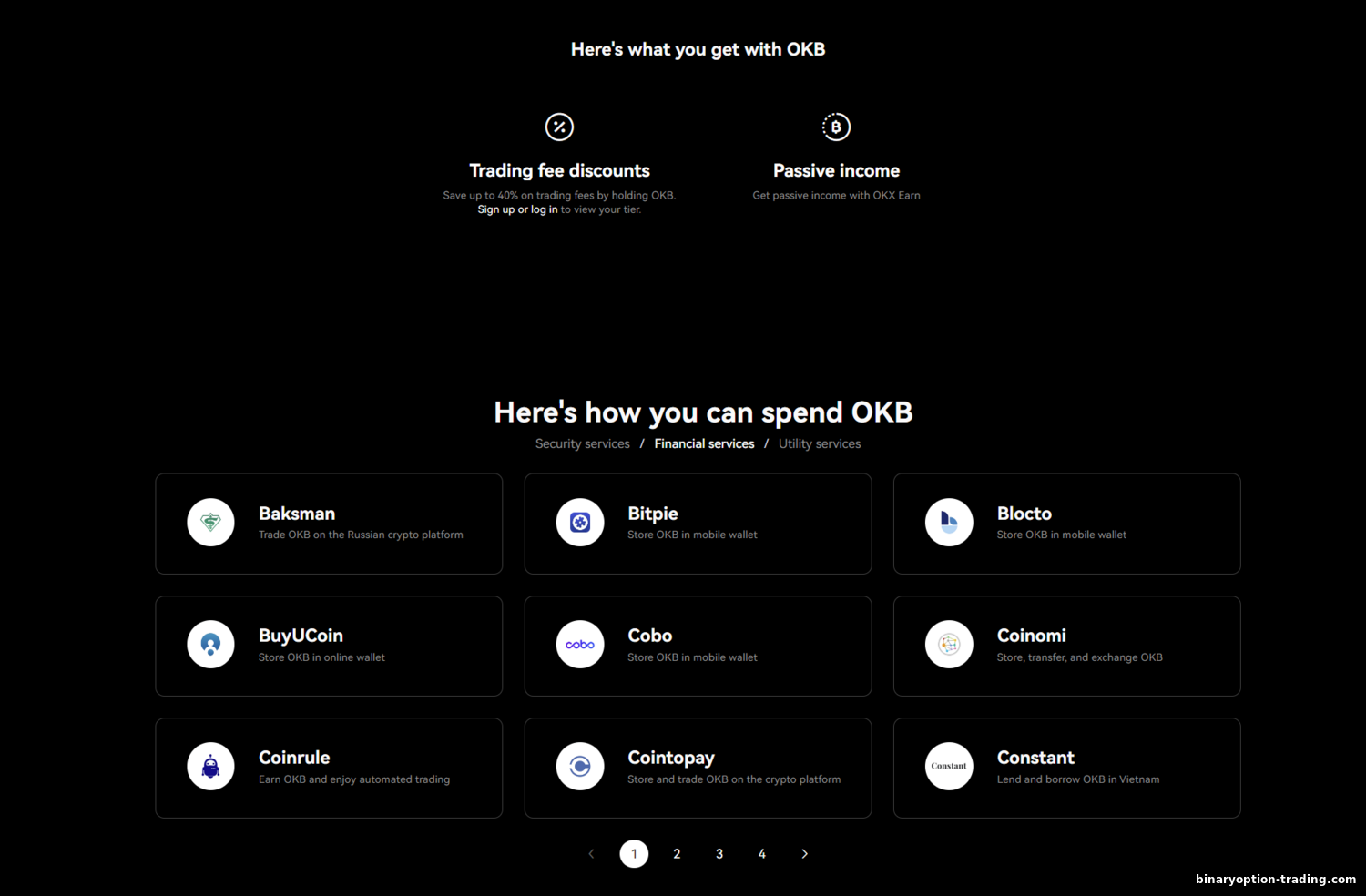Go to the previous page with left chevron
The width and height of the screenshot is (1366, 896).
pyautogui.click(x=591, y=854)
